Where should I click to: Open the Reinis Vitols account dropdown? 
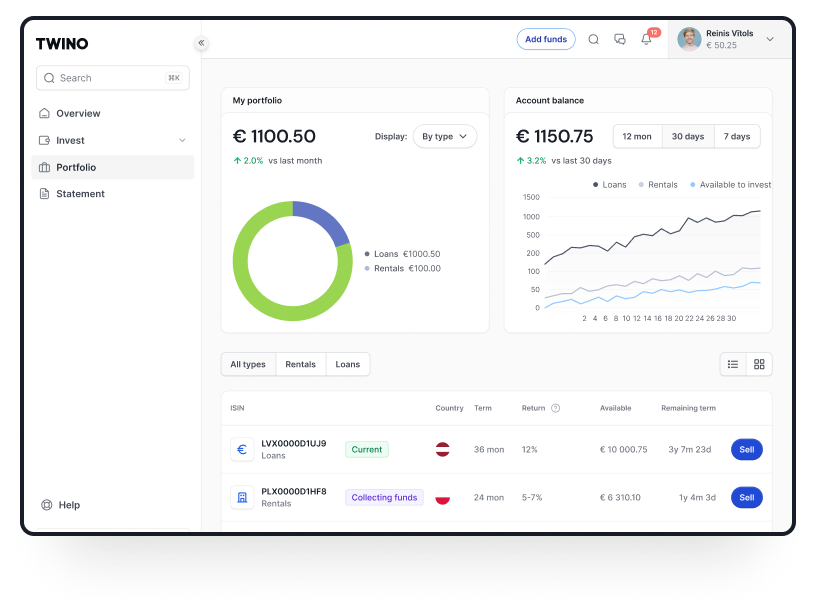769,39
